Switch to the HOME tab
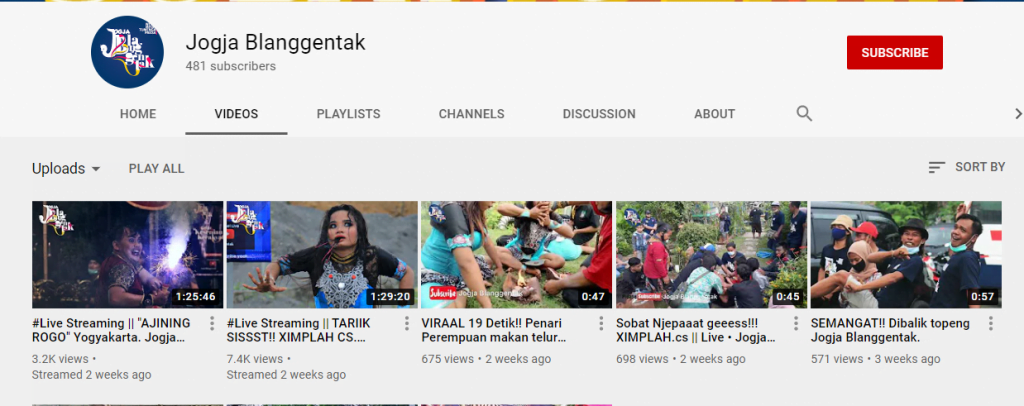Image resolution: width=1024 pixels, height=406 pixels. [138, 114]
